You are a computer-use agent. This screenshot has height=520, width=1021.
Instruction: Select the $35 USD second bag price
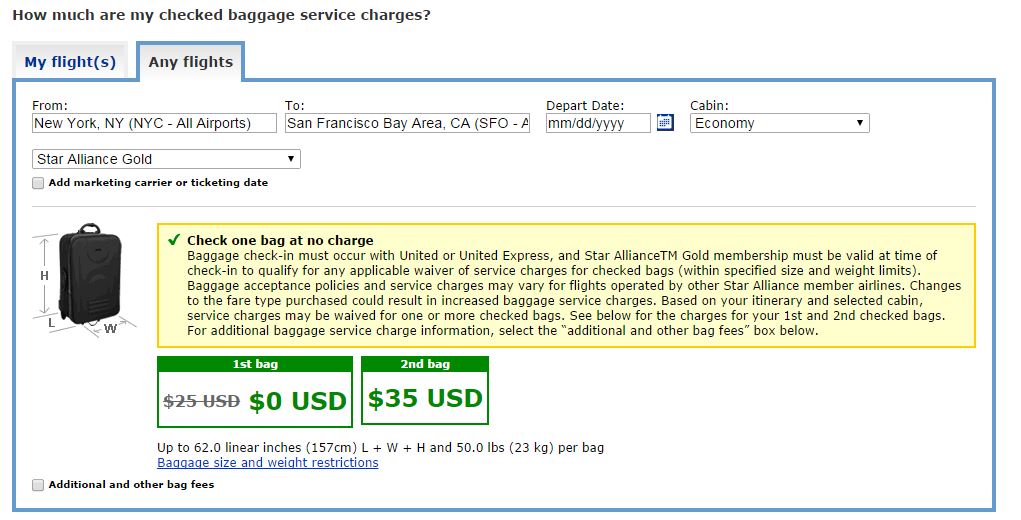425,399
